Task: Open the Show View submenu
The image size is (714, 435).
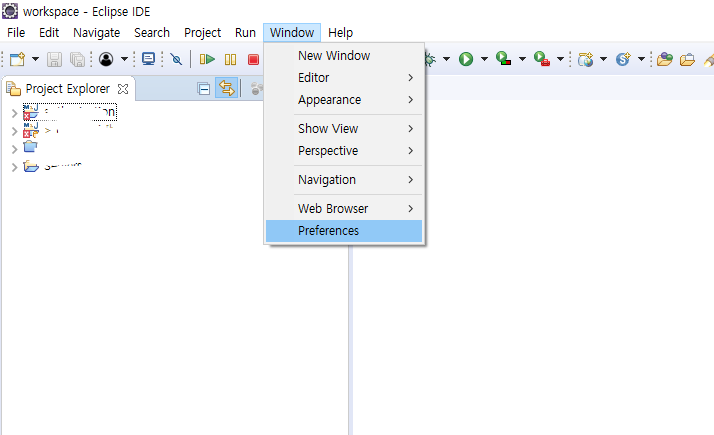Action: tap(344, 129)
